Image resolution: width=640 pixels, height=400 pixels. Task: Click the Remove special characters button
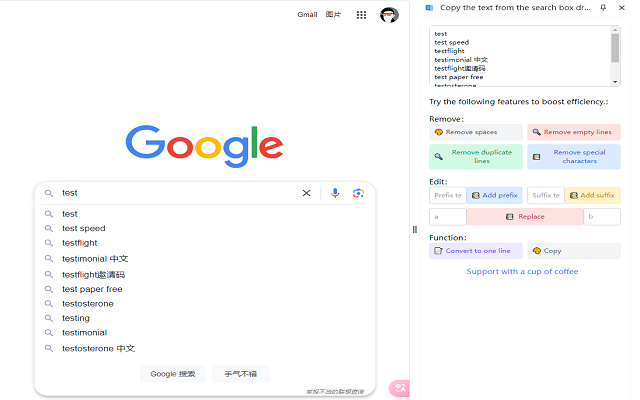(x=574, y=157)
